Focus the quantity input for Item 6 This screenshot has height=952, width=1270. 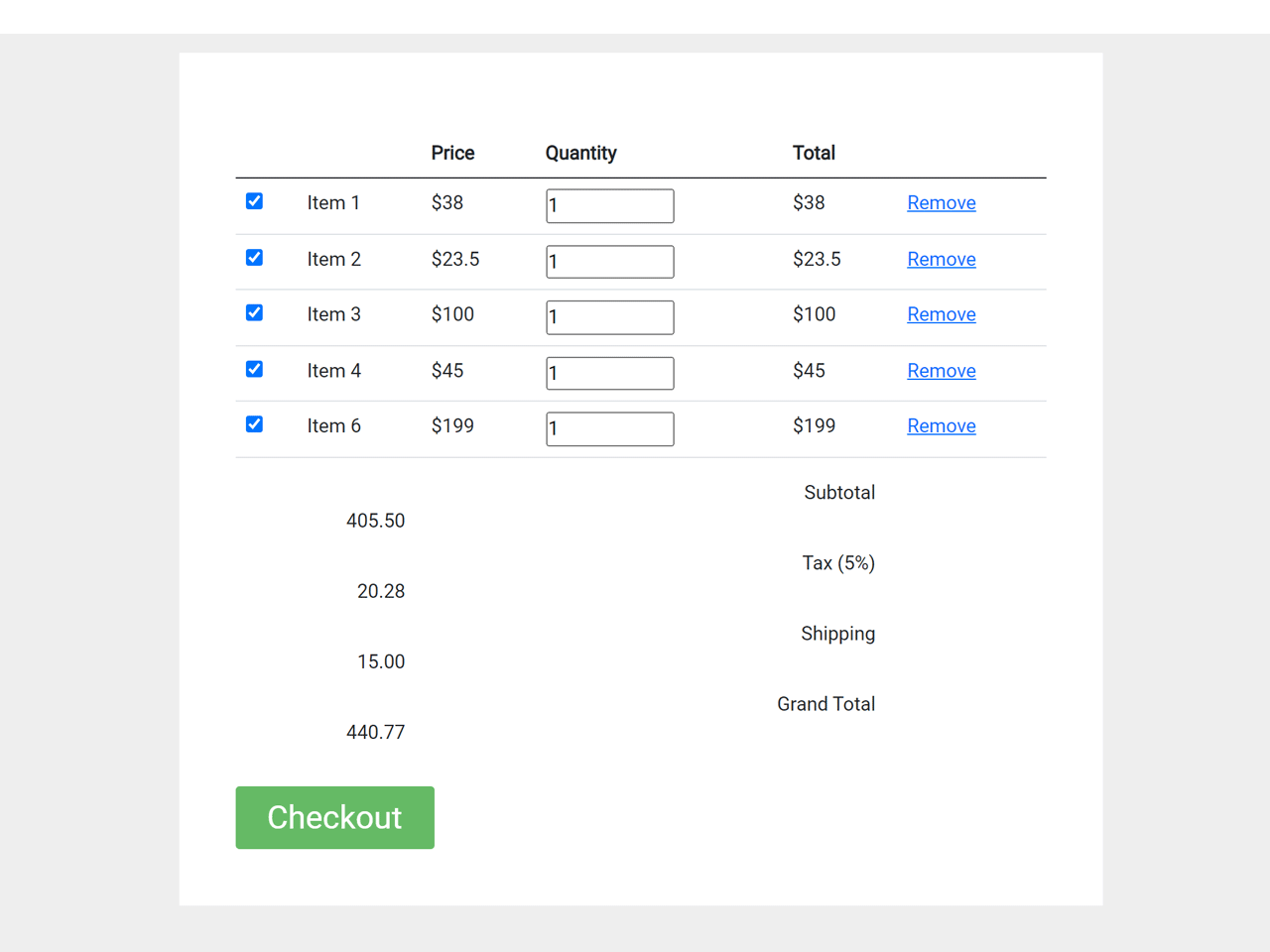609,429
